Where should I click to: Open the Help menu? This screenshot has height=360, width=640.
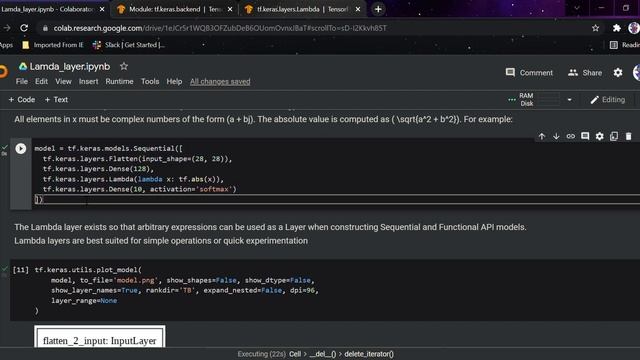(x=174, y=82)
